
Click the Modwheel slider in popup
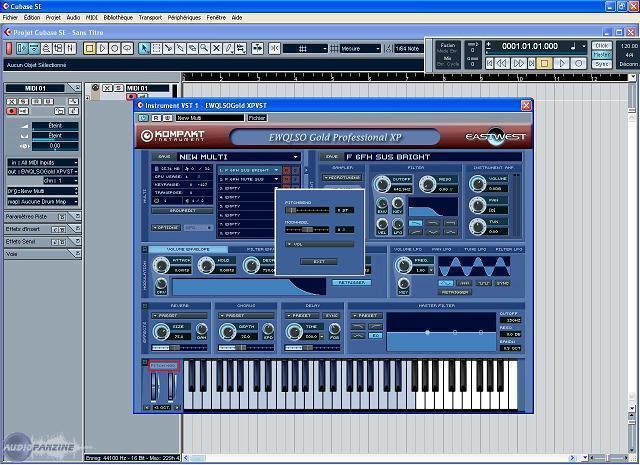[x=307, y=229]
